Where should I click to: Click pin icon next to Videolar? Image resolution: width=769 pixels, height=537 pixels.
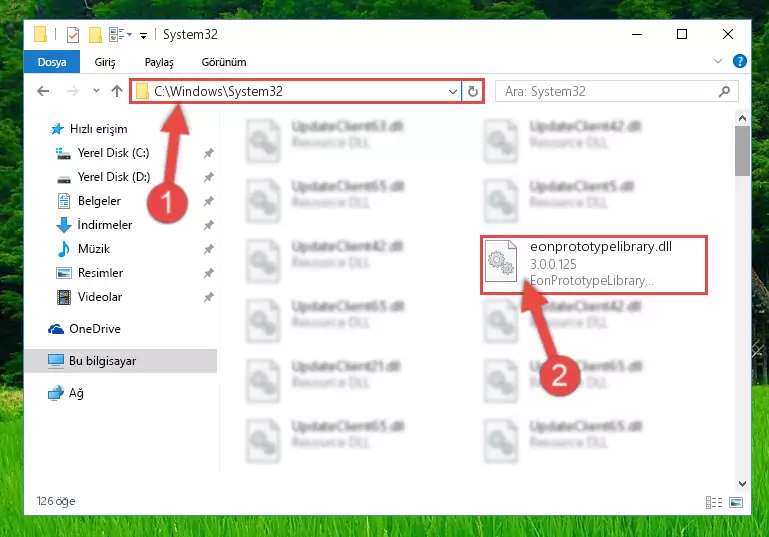tap(208, 297)
